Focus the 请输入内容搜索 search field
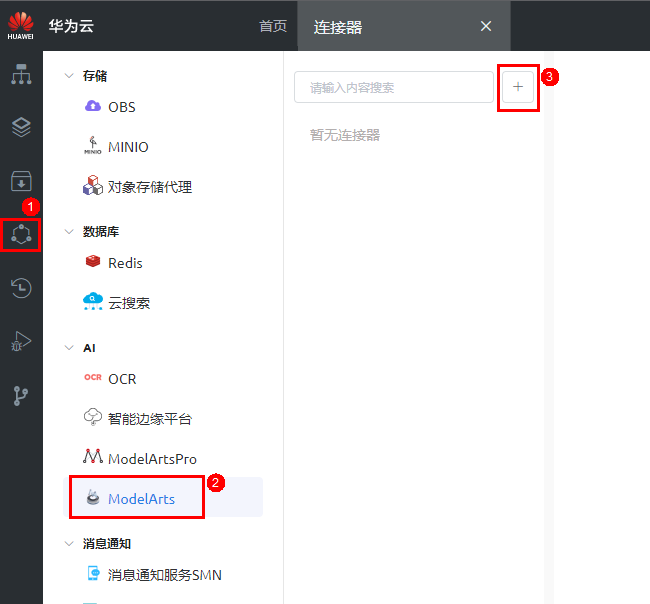 394,87
